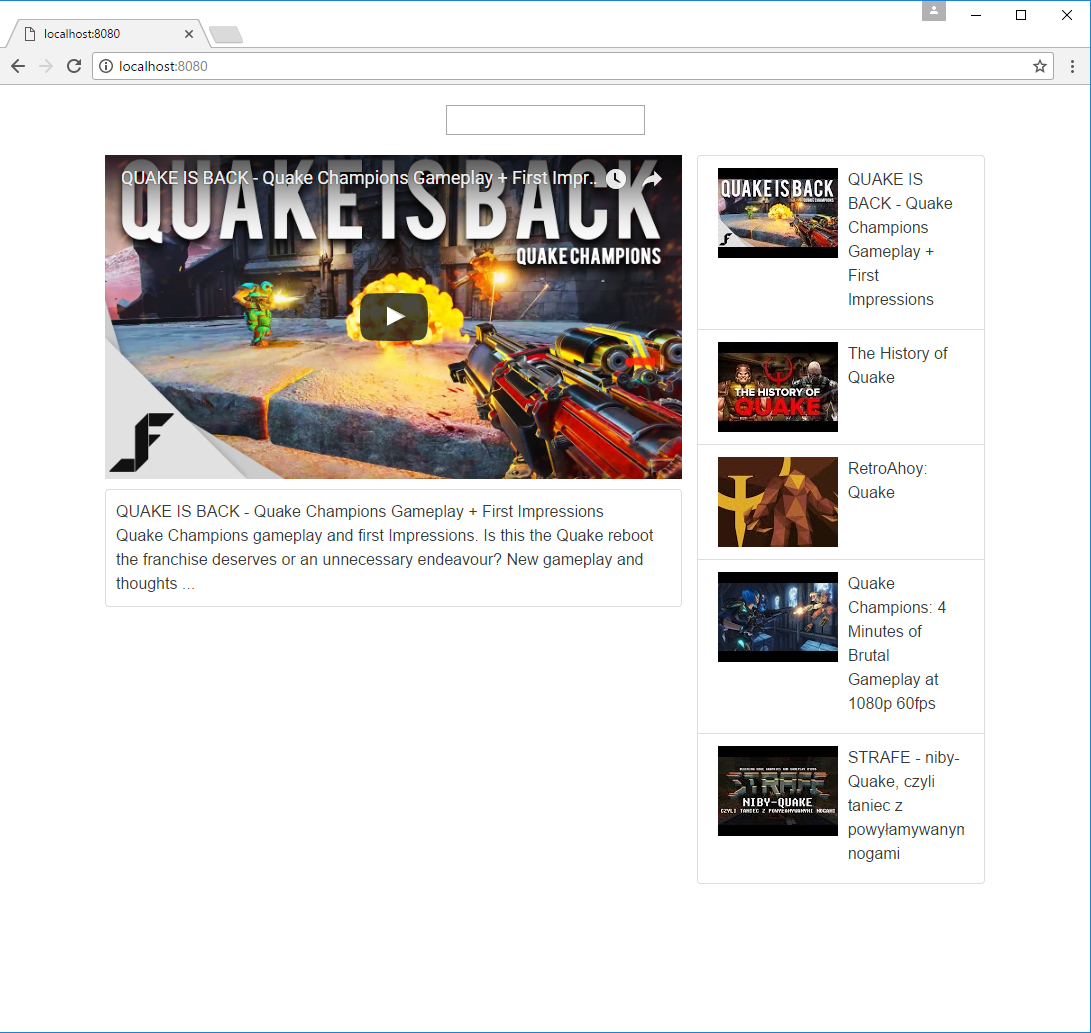This screenshot has height=1033, width=1091.
Task: Reload the page using the refresh icon
Action: point(74,66)
